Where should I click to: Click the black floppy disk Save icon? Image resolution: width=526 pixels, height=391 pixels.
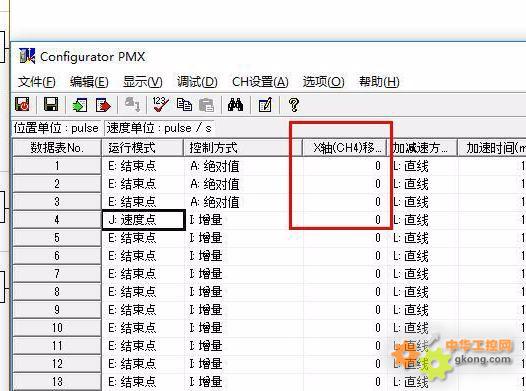51,104
